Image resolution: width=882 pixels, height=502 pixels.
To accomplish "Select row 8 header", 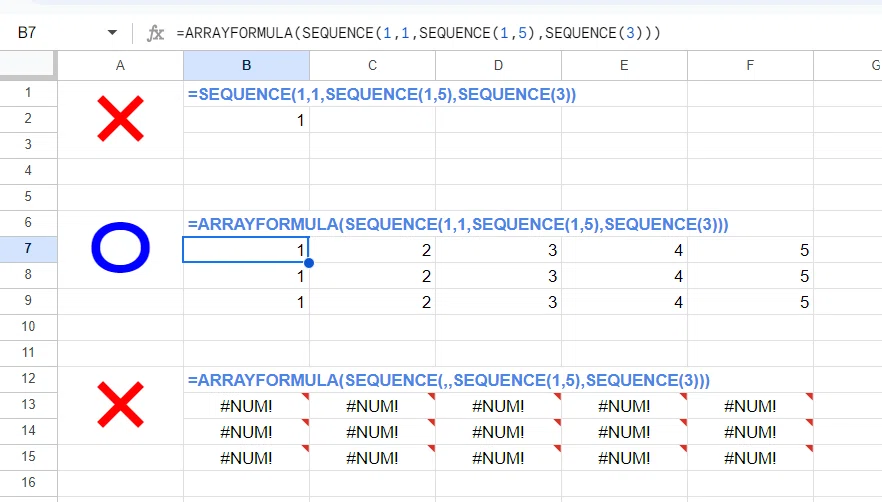I will pyautogui.click(x=28, y=275).
